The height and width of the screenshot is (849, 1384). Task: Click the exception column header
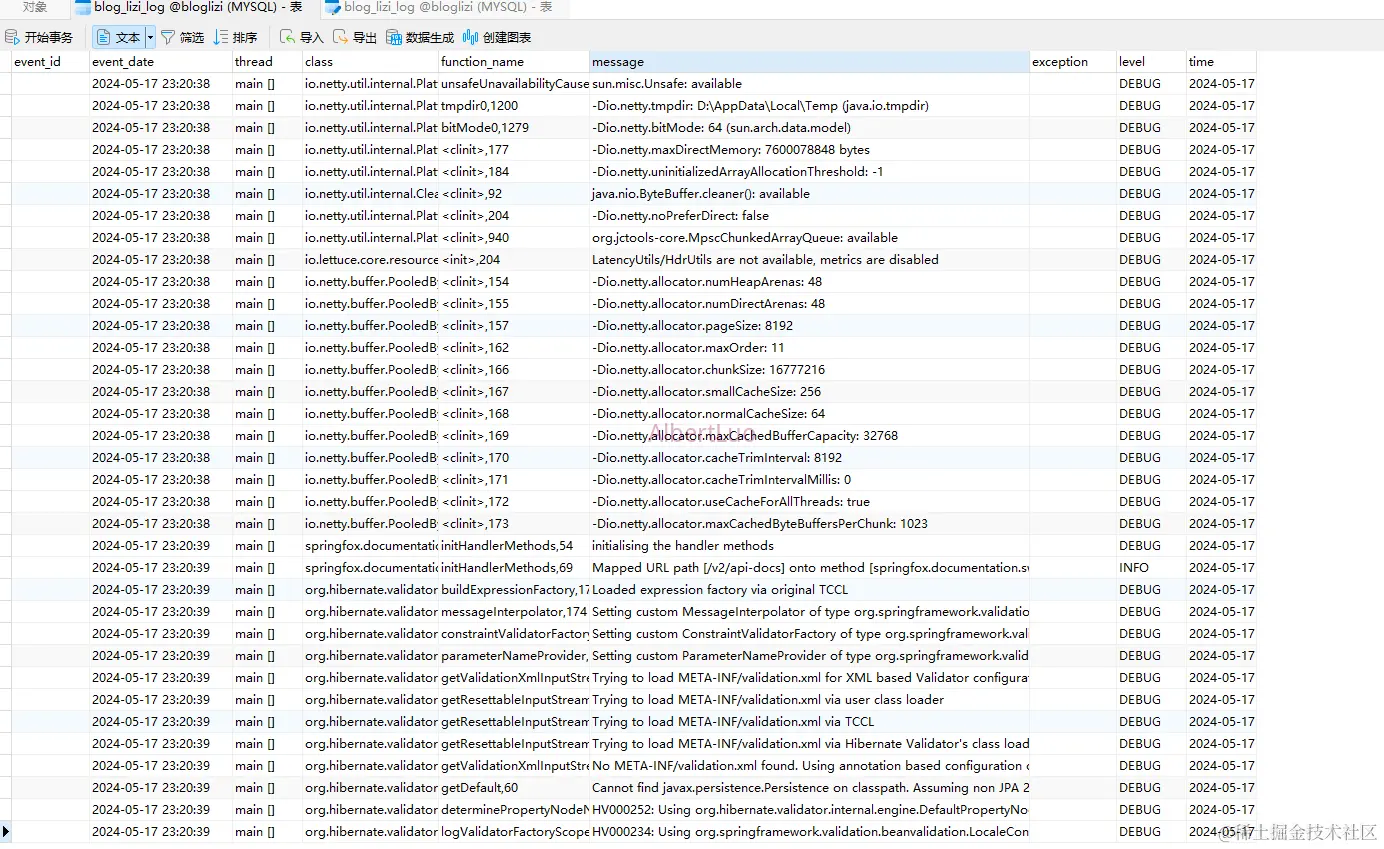click(1072, 62)
